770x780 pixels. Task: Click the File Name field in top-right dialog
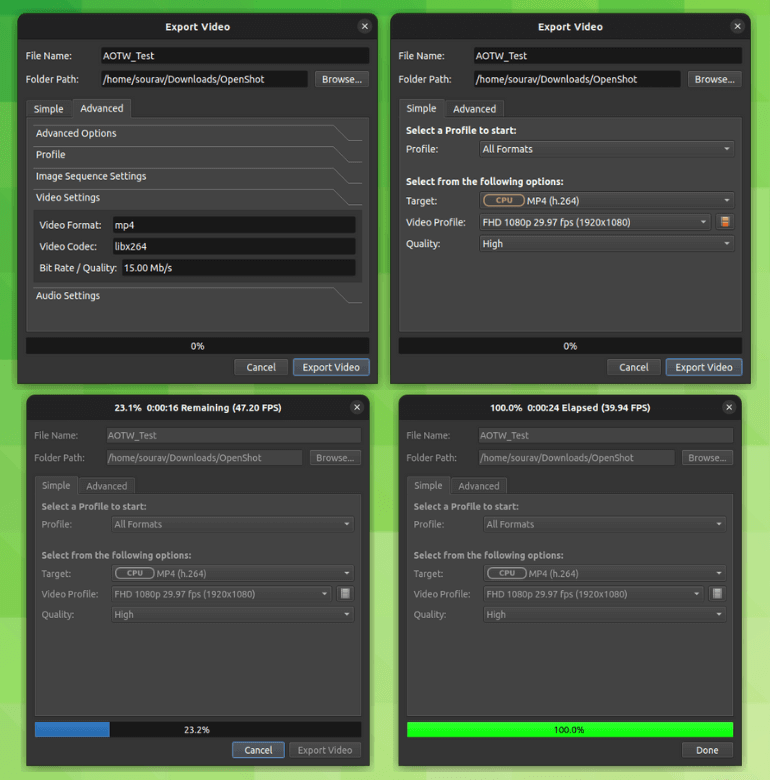[607, 56]
